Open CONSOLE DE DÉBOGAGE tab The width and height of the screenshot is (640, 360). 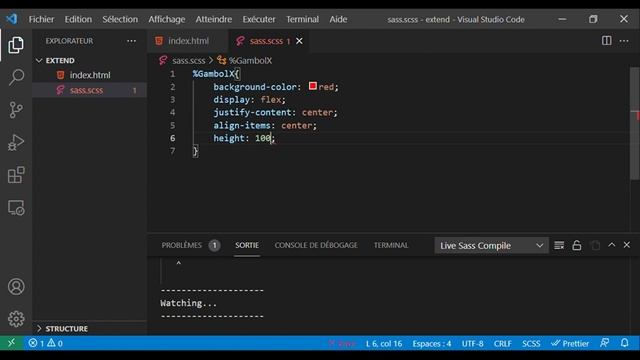tap(316, 245)
